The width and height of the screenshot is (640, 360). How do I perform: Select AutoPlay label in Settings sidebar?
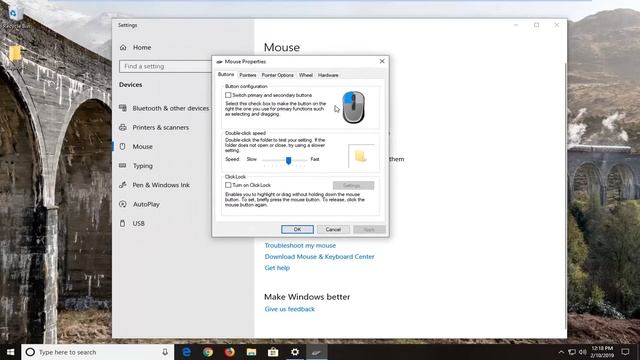146,204
